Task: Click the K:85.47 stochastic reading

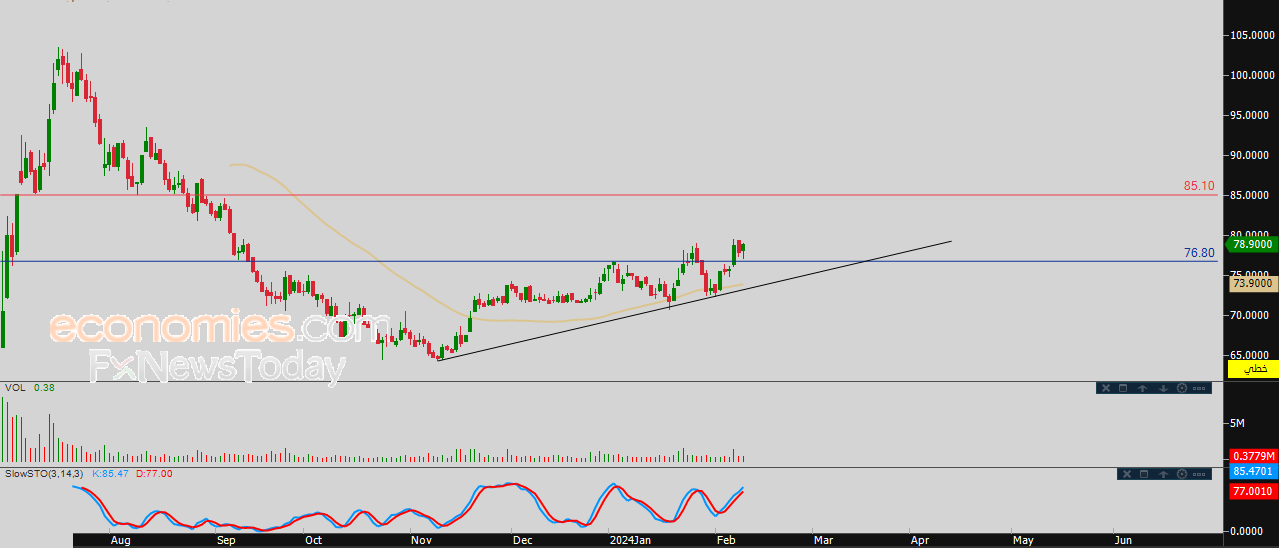Action: click(x=111, y=474)
